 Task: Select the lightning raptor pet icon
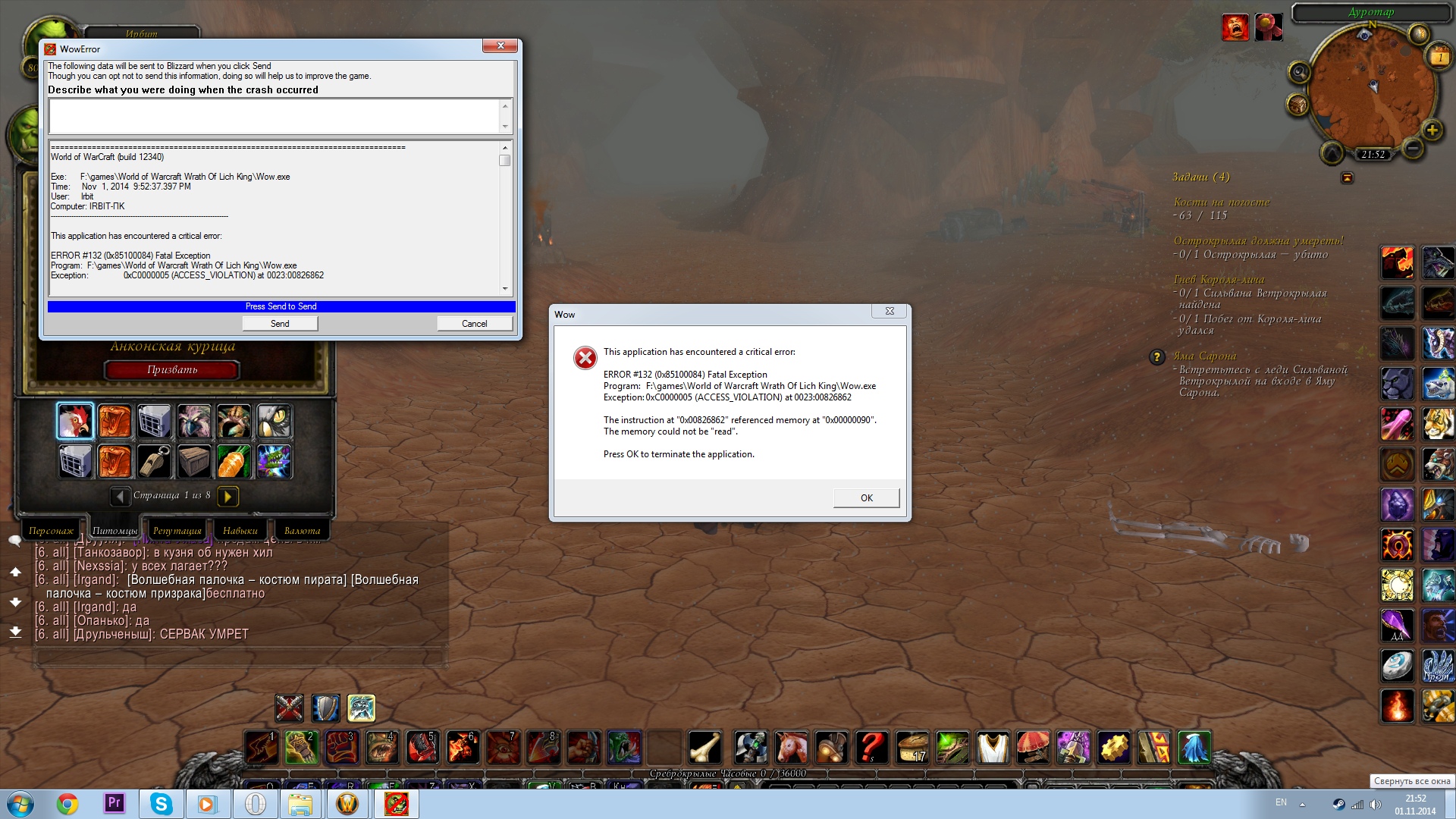point(274,461)
